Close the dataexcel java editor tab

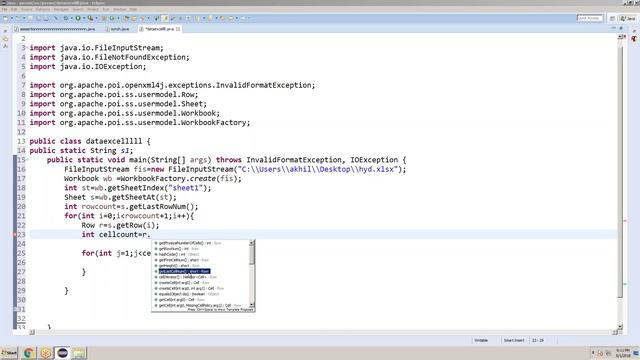(x=178, y=29)
